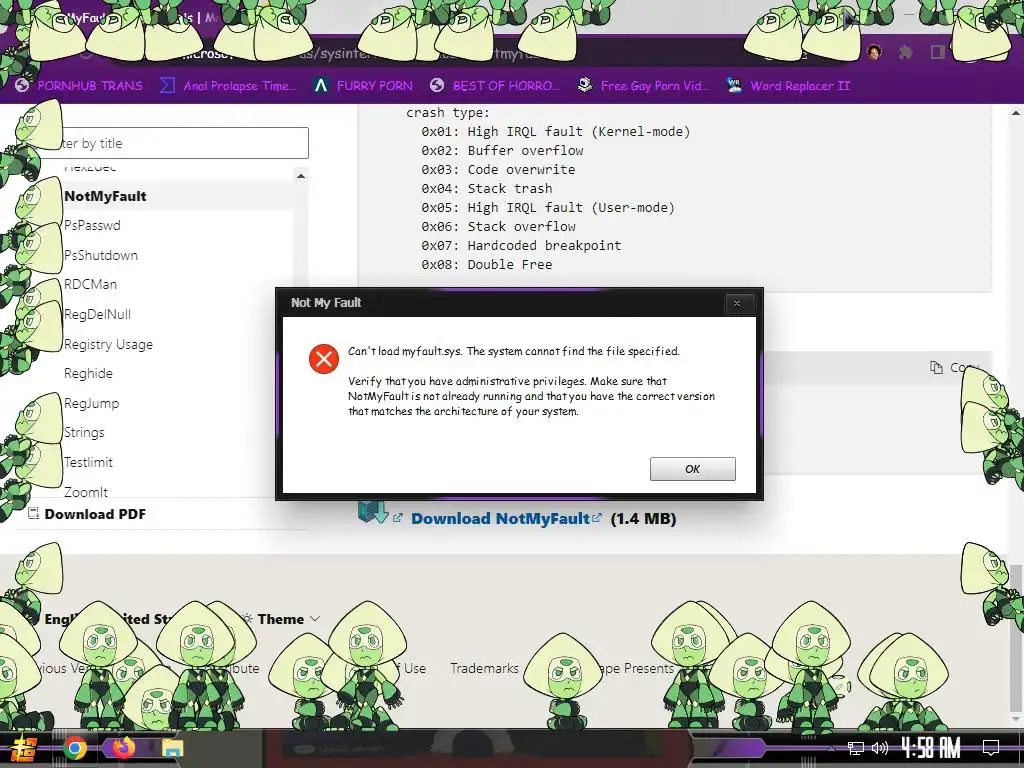Open Firefox from the taskbar
1024x768 pixels.
click(123, 748)
